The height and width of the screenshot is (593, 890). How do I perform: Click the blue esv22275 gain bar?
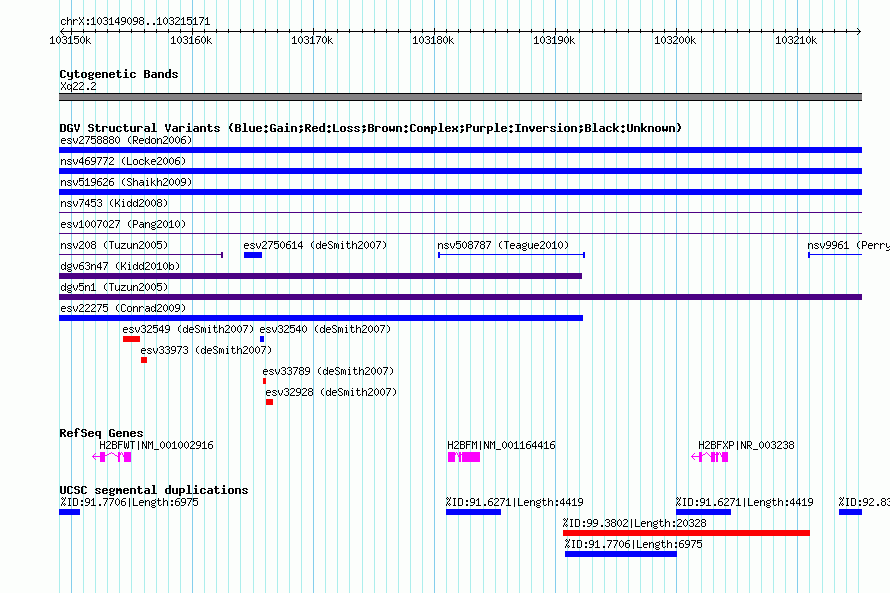[x=321, y=318]
